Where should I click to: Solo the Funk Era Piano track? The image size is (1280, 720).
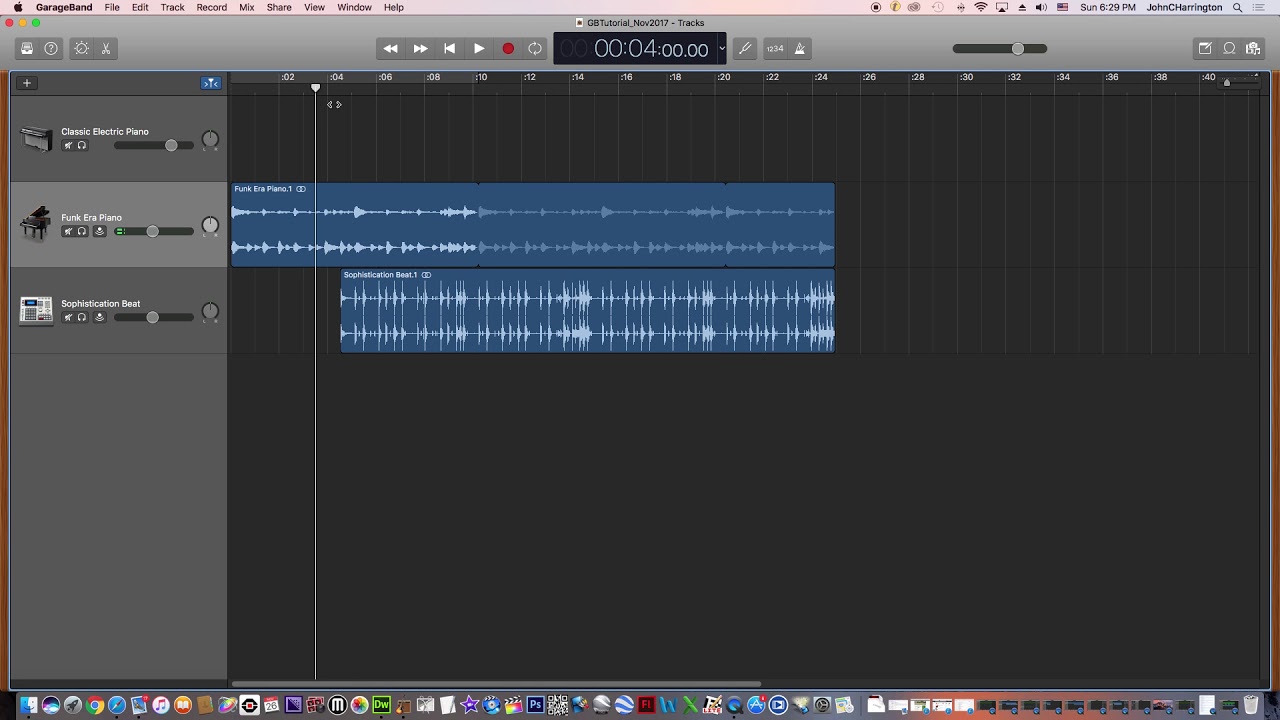click(82, 232)
